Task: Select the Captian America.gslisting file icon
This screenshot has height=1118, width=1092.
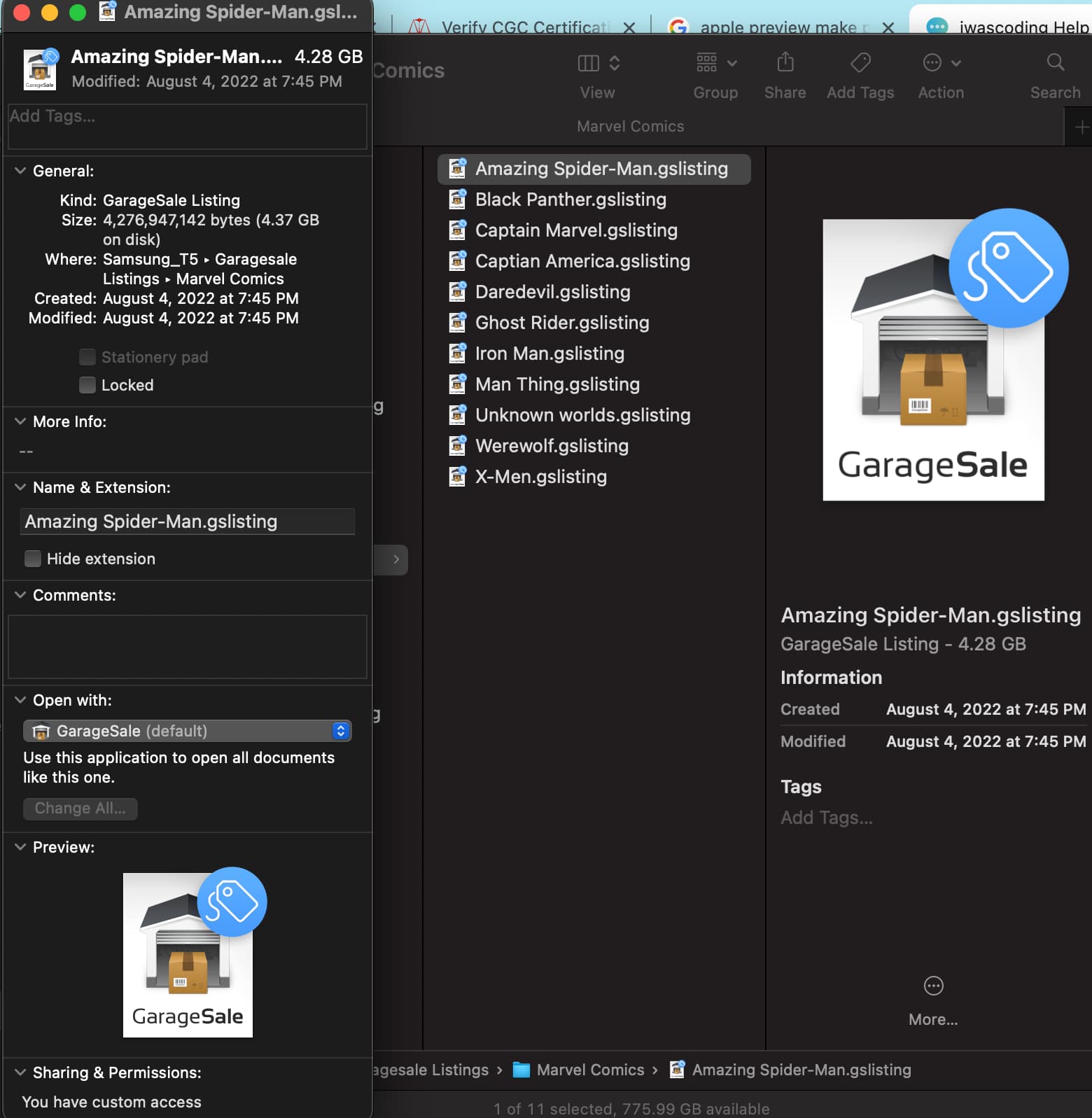Action: [x=457, y=261]
